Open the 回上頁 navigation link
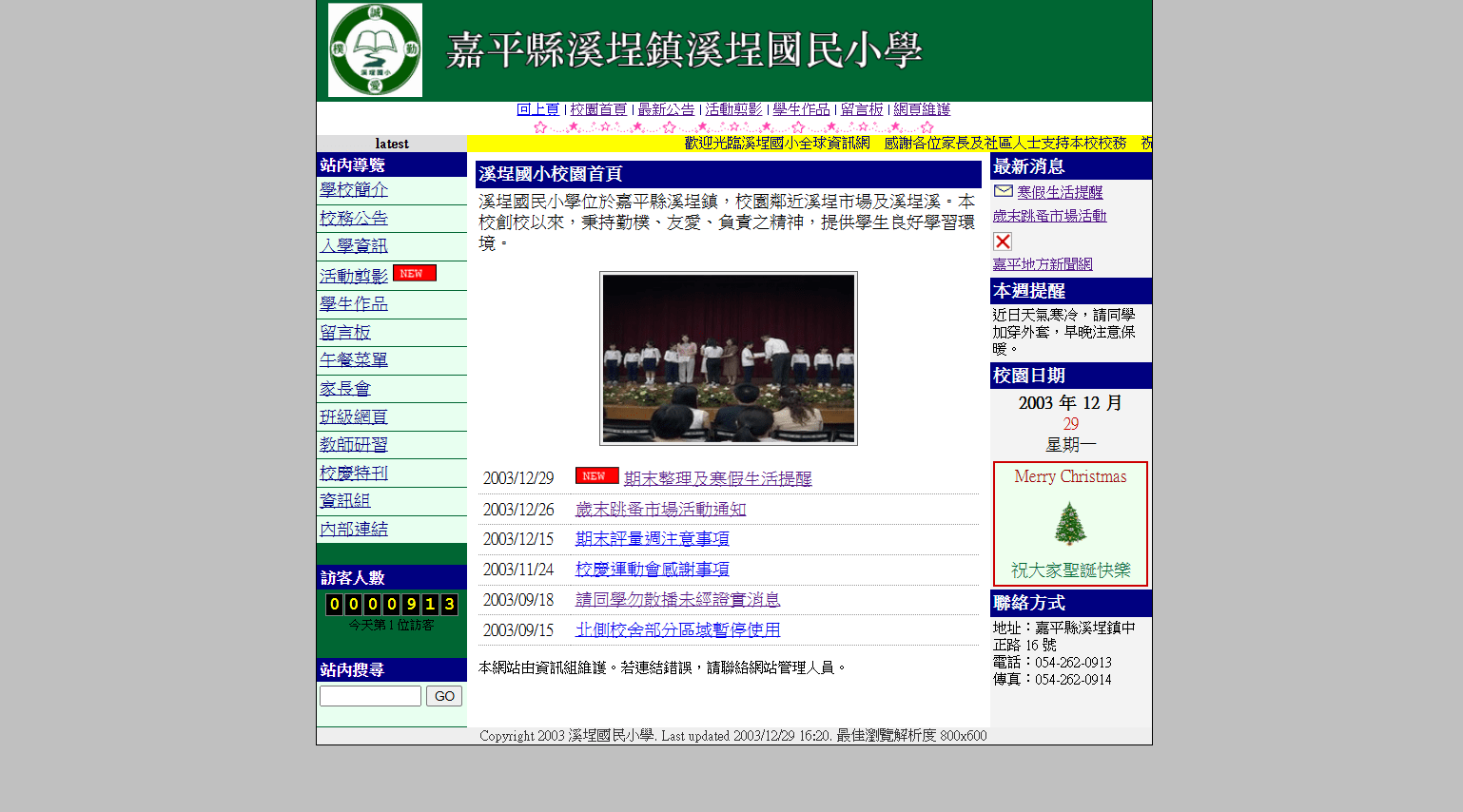1463x812 pixels. (537, 109)
